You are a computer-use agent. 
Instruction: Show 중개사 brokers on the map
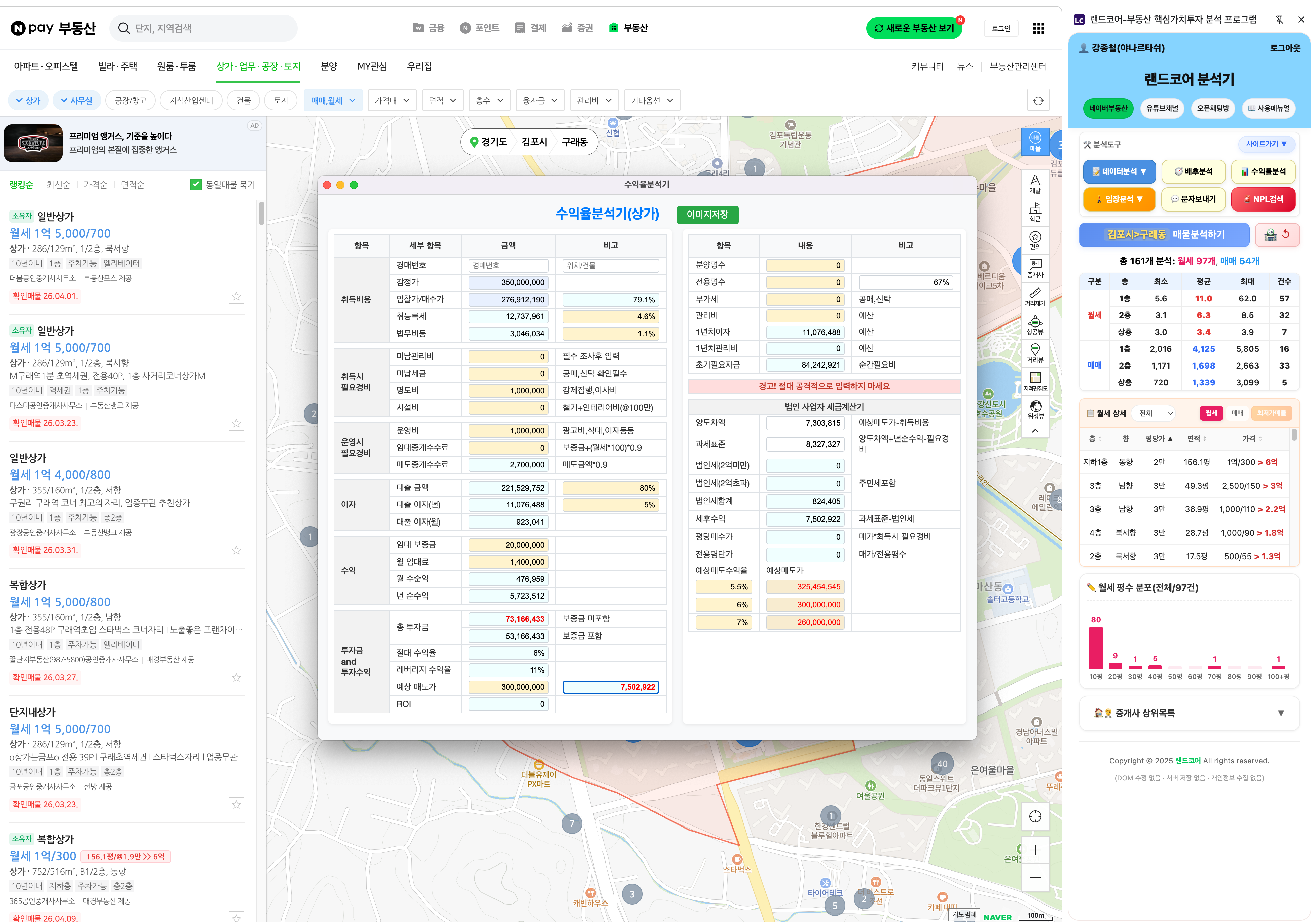tap(1034, 268)
